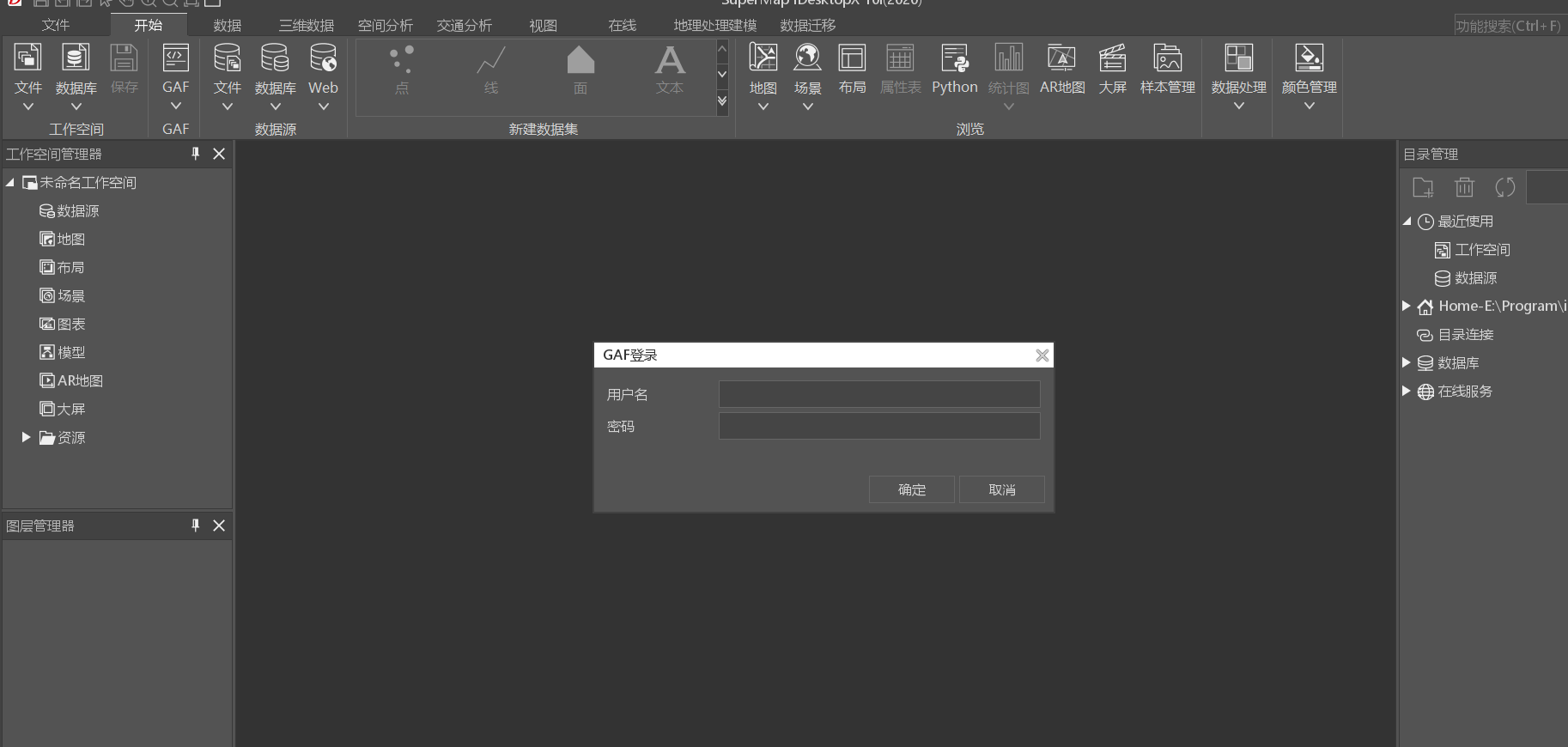Switch to the 数据迁移 tab
This screenshot has height=747, width=1568.
[808, 25]
